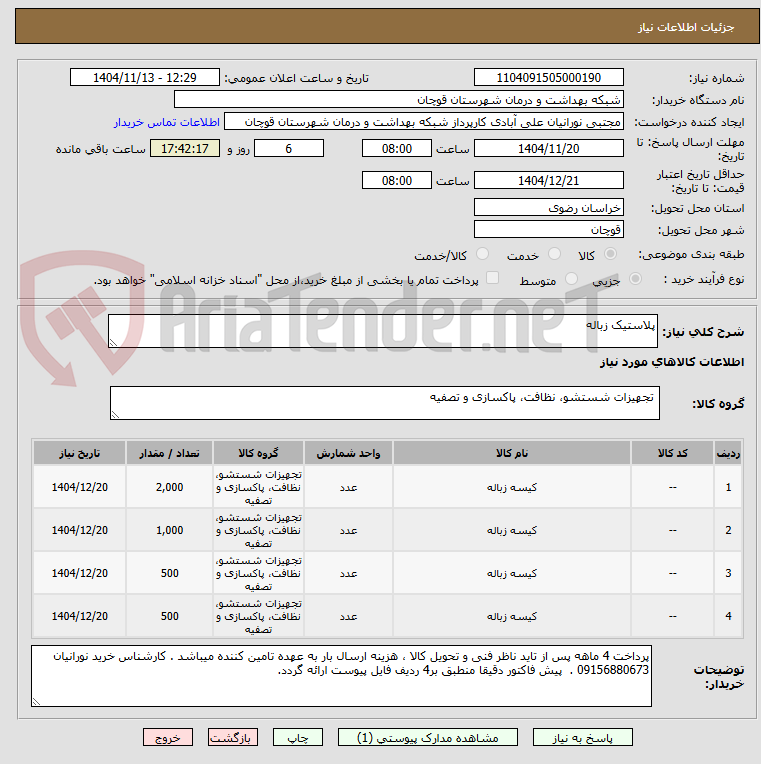Click the request creator name field
Screen dimensions: 761x764
(424, 122)
